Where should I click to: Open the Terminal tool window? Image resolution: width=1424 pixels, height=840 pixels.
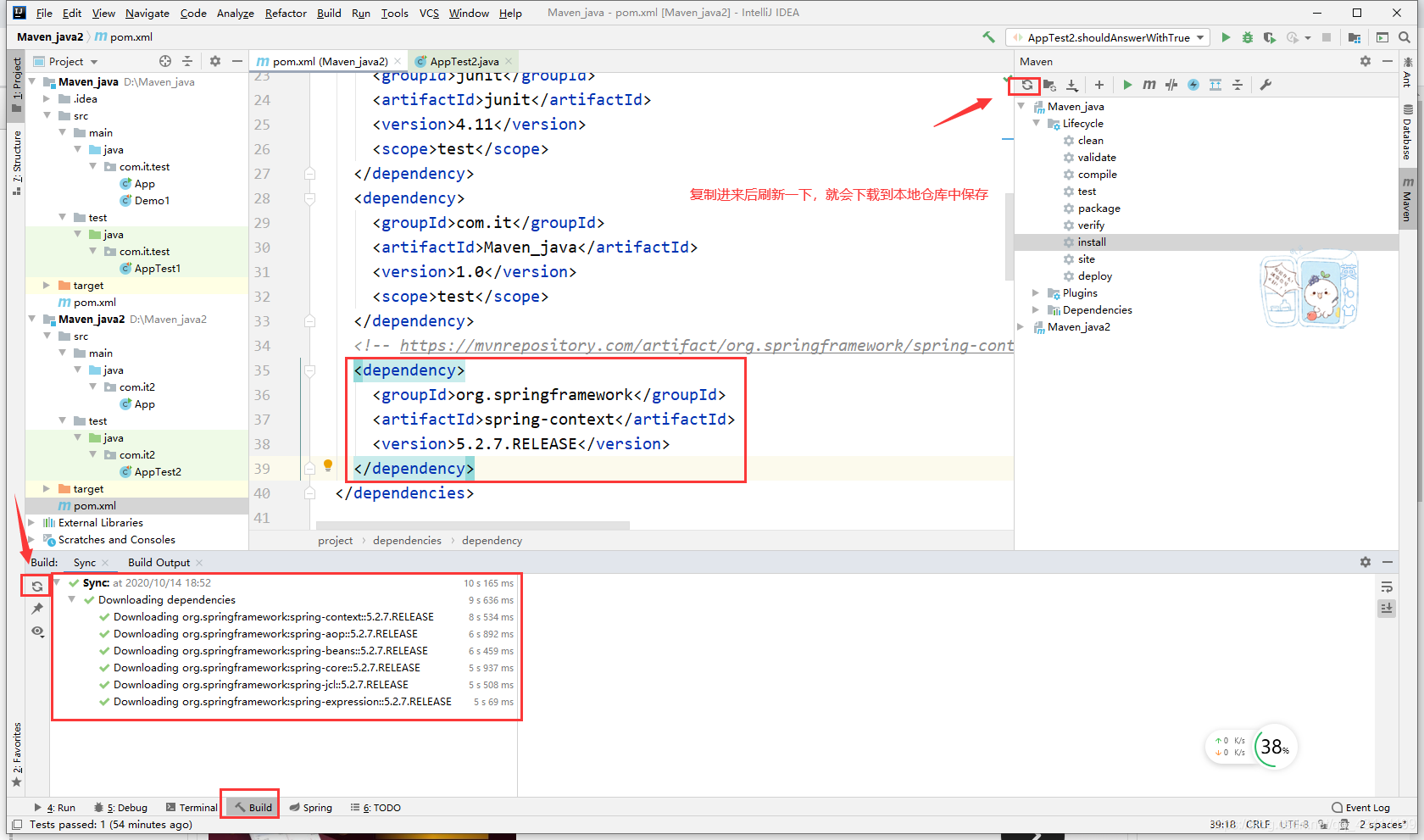pyautogui.click(x=192, y=808)
